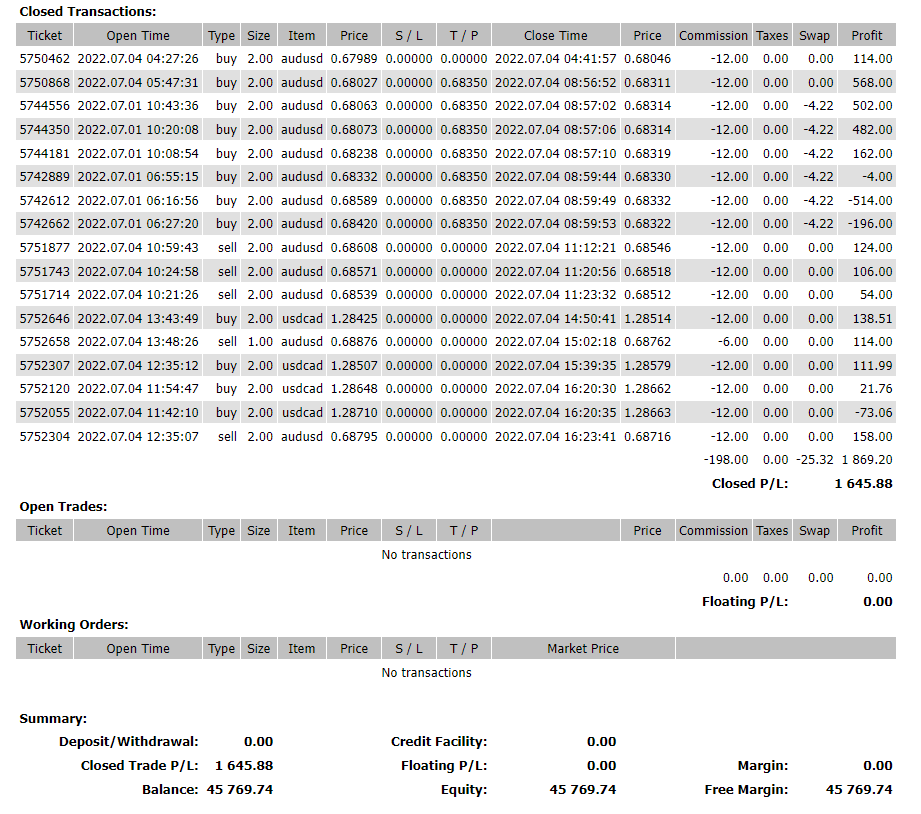Screen dimensions: 921x814
Task: Click Closed Transactions Ticket column header
Action: pos(45,35)
